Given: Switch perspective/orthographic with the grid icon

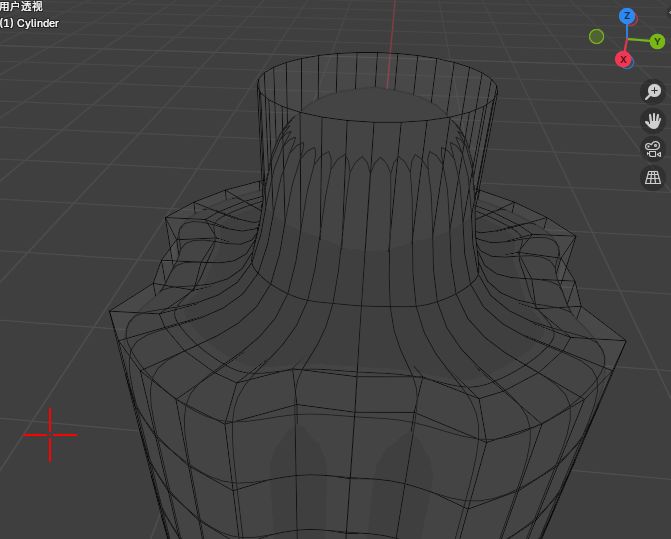Looking at the screenshot, I should [x=653, y=178].
